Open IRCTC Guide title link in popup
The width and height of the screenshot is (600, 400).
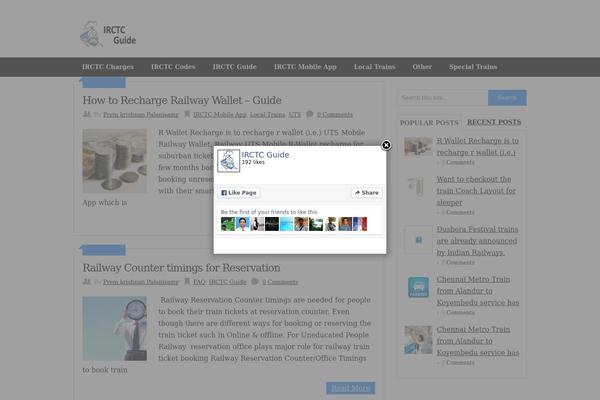click(265, 155)
